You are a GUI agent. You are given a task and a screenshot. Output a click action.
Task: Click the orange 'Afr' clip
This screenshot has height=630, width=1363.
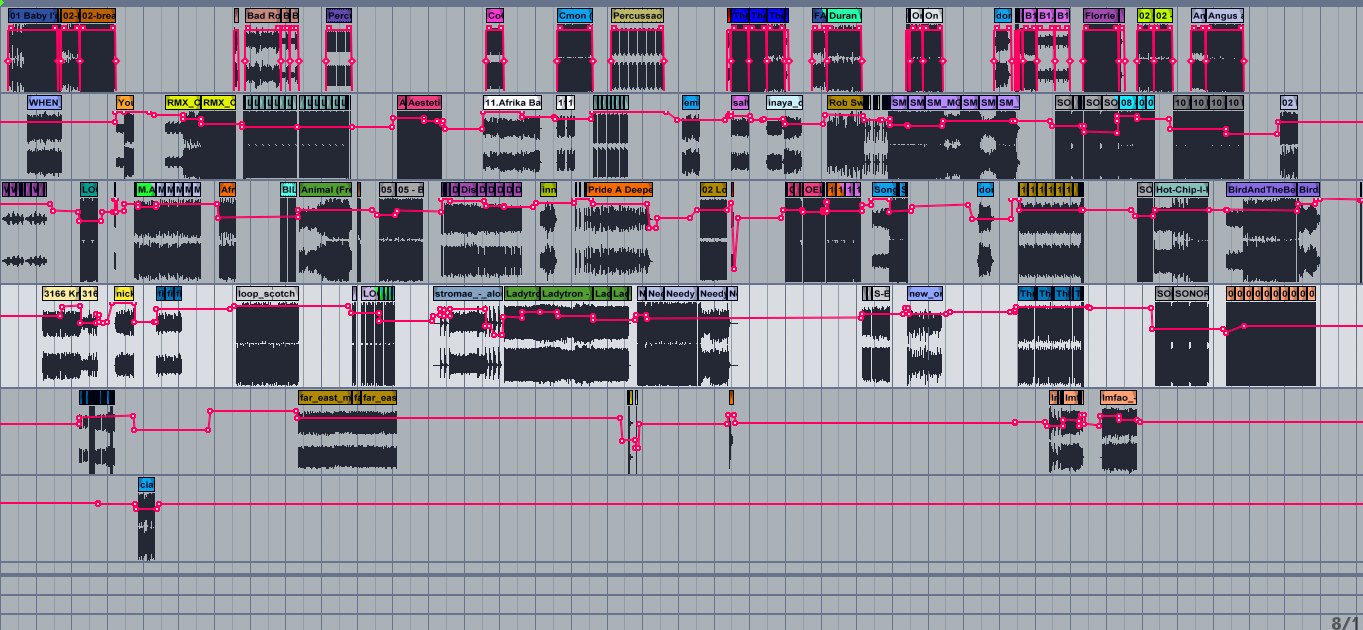(227, 189)
